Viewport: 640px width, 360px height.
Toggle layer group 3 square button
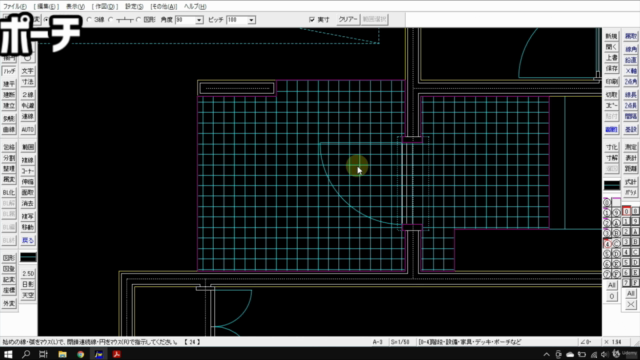coord(626,242)
